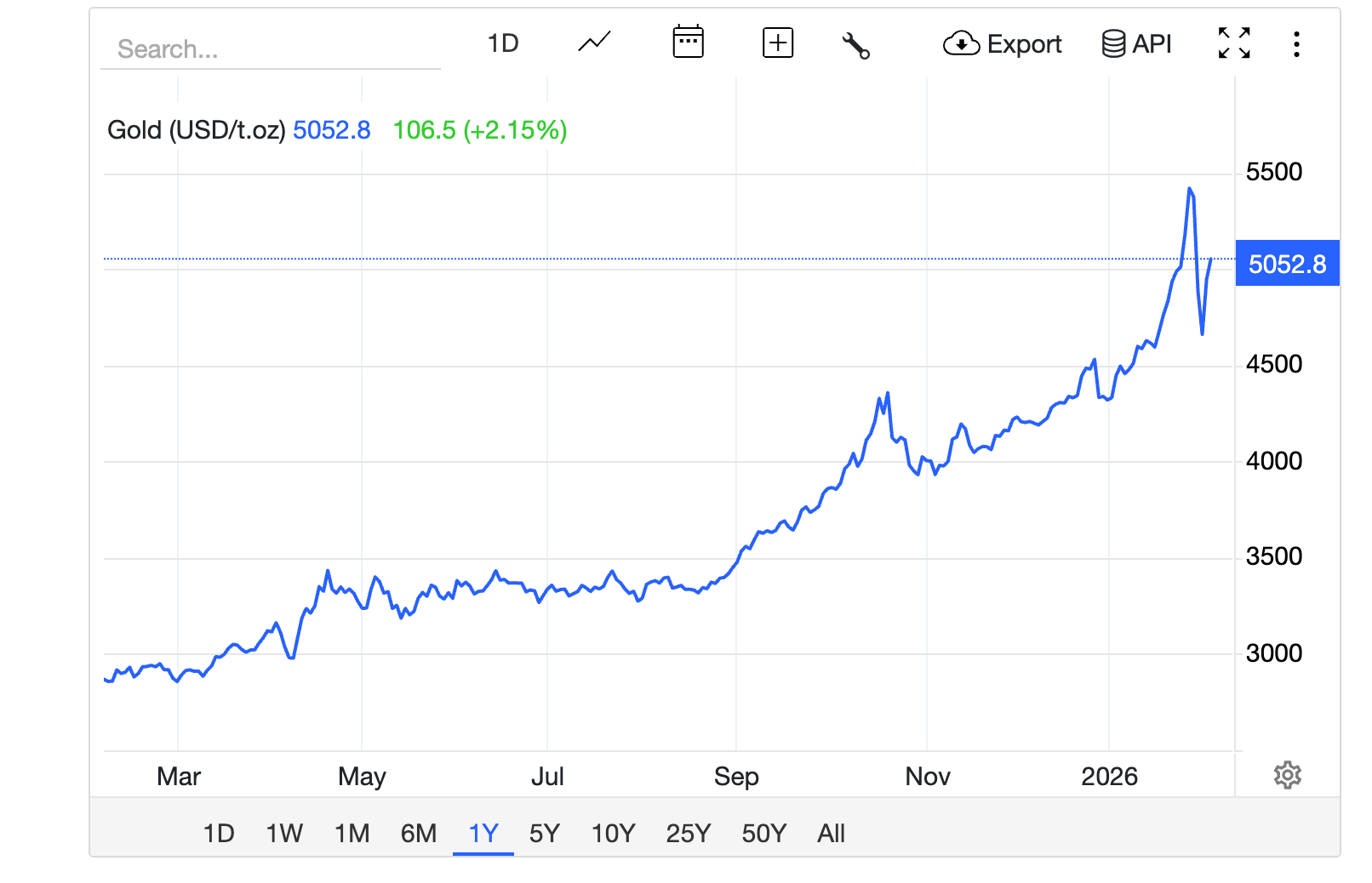
Task: Click the Search input field
Action: click(x=271, y=49)
